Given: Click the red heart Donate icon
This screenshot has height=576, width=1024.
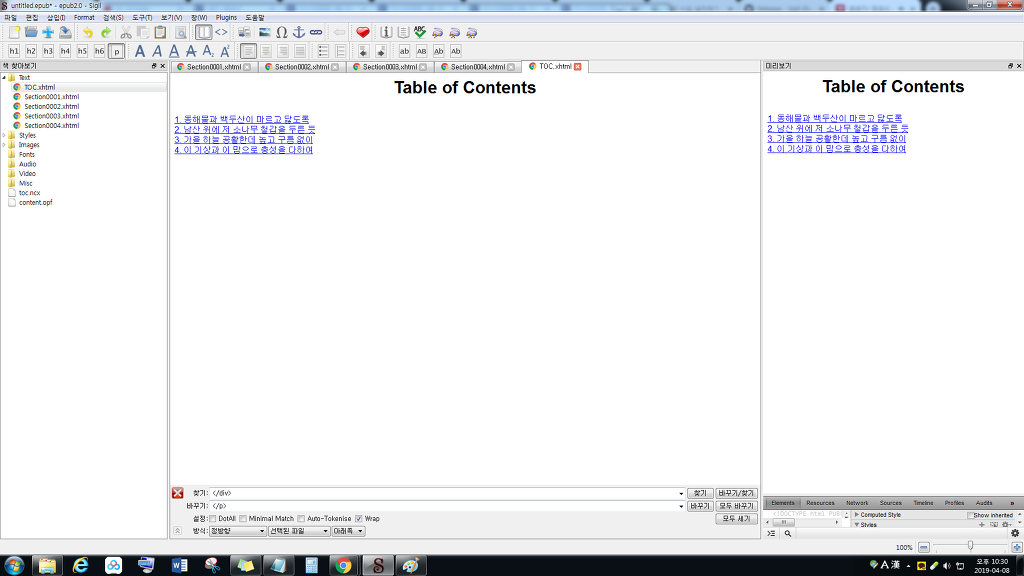Looking at the screenshot, I should click(x=363, y=32).
